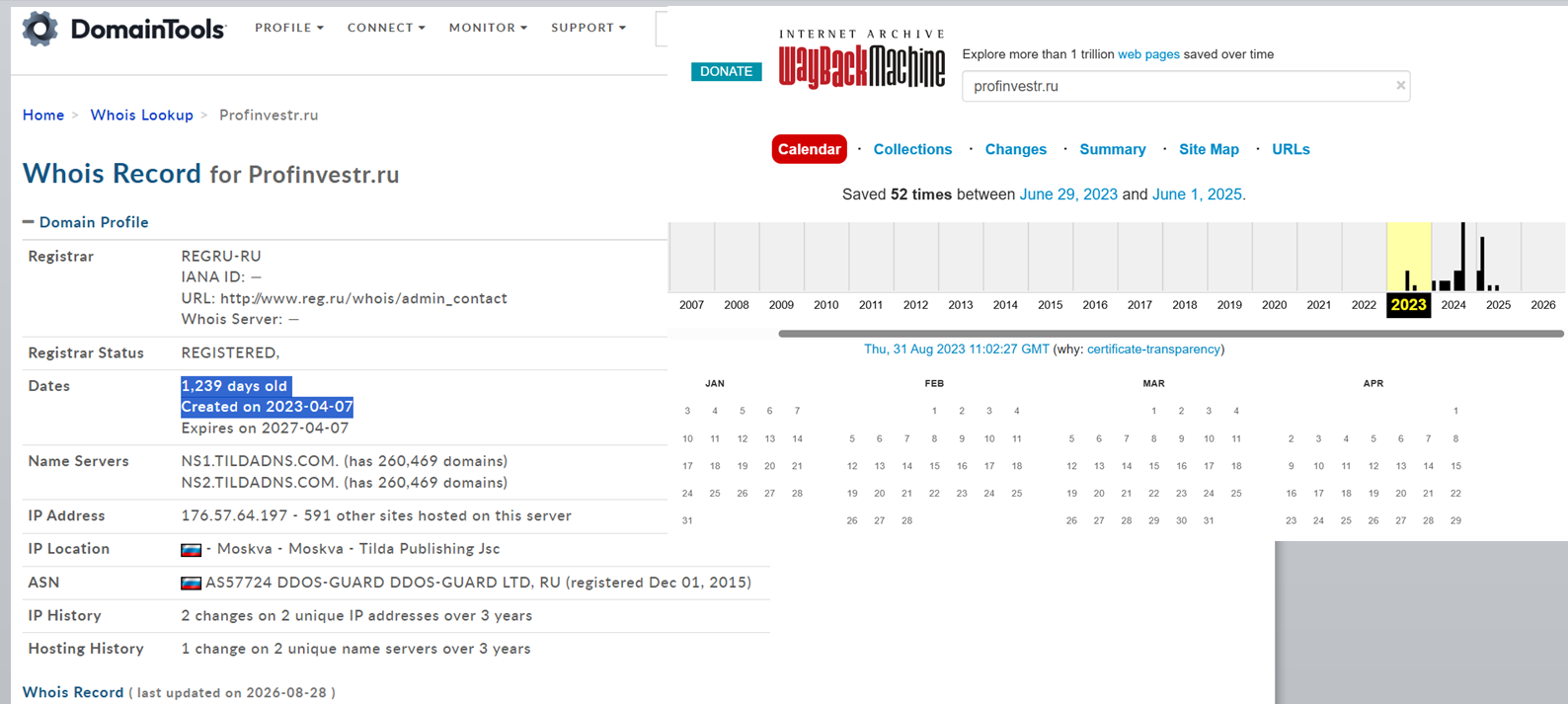Open the June 29, 2023 capture link

click(x=1068, y=195)
